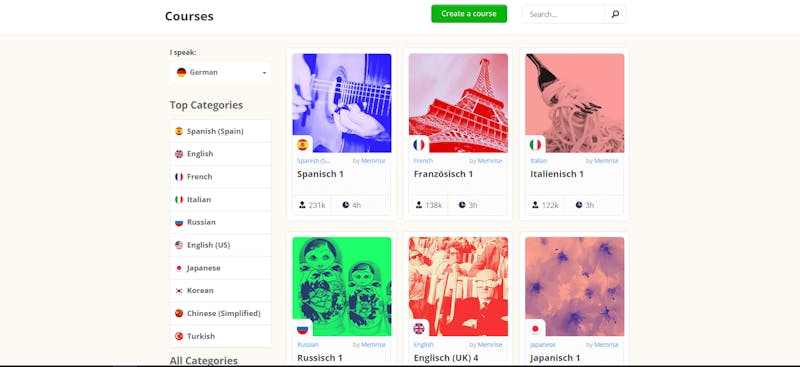The width and height of the screenshot is (800, 367).
Task: Click the clock icon on Französisch 1
Action: [462, 205]
